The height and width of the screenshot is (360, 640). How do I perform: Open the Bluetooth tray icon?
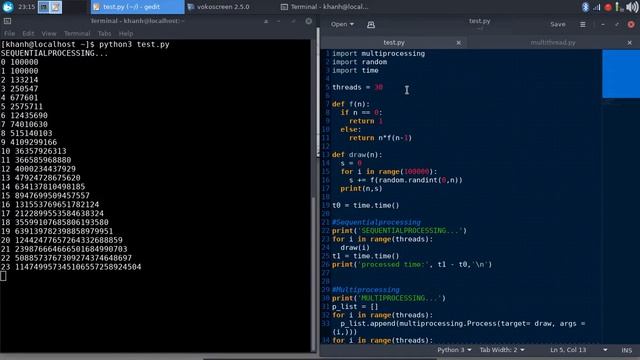585,7
